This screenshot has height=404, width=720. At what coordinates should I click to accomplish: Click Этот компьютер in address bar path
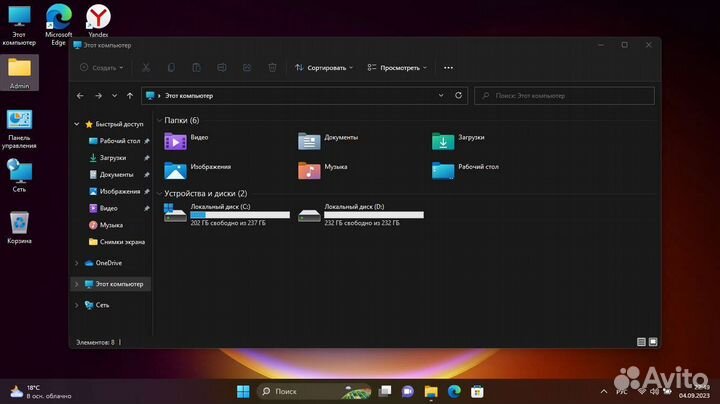pos(189,95)
